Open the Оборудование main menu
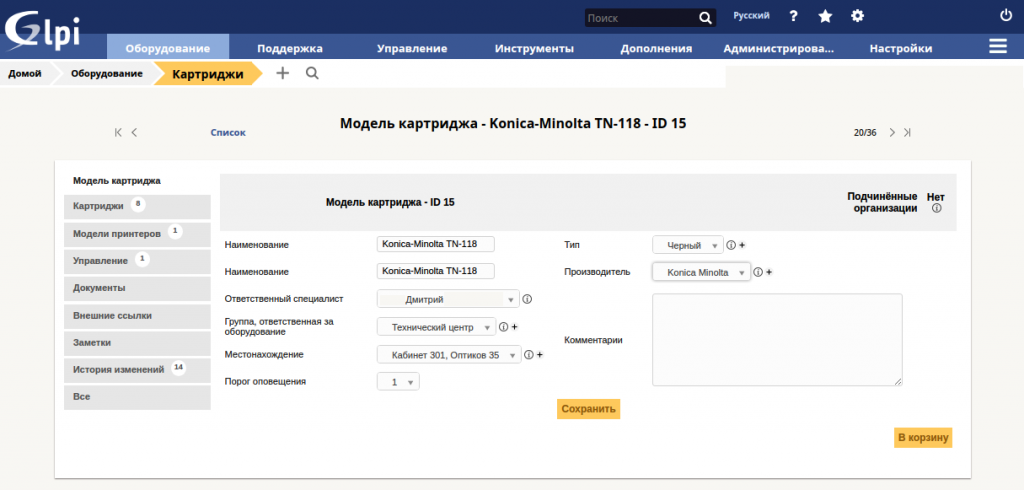This screenshot has height=490, width=1024. (168, 48)
